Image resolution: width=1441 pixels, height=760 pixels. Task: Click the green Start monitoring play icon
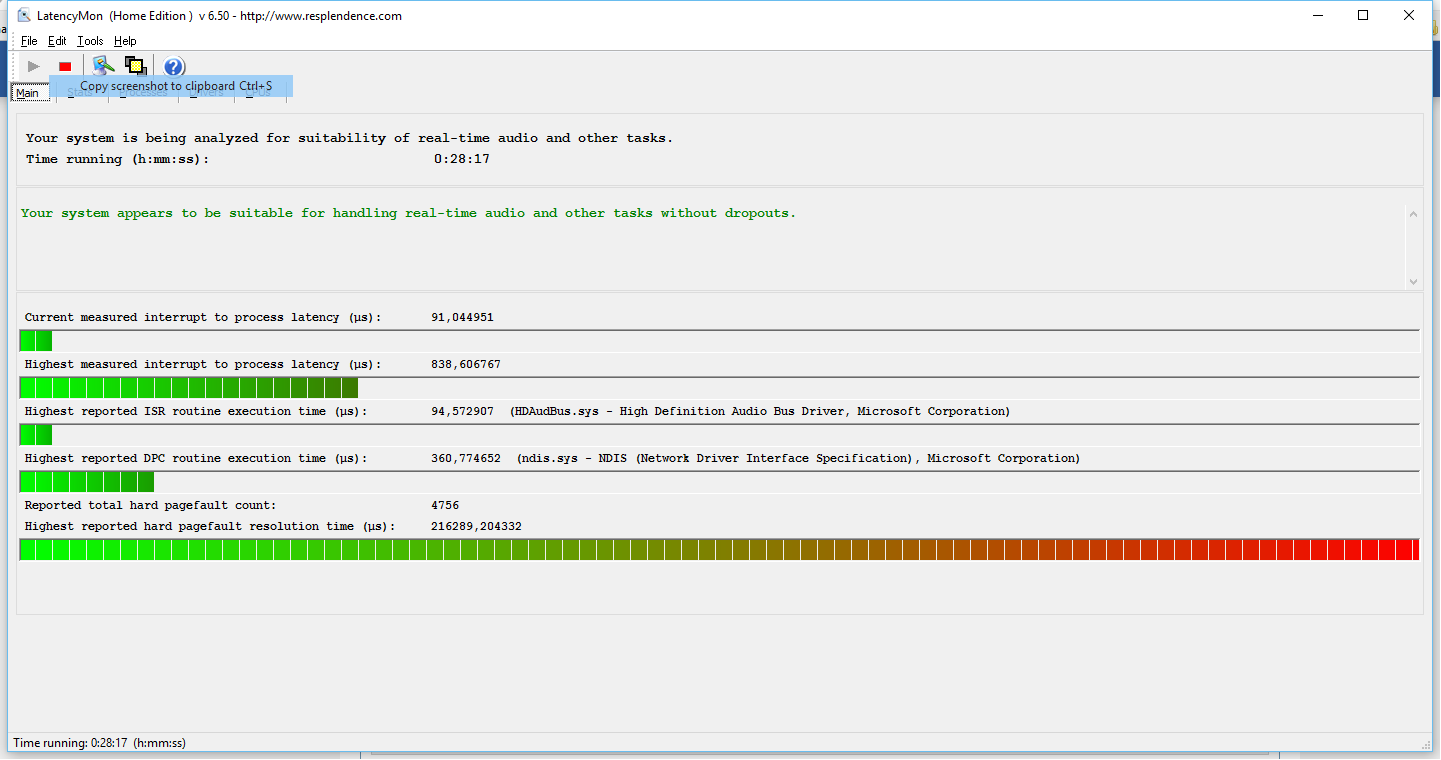[x=34, y=66]
